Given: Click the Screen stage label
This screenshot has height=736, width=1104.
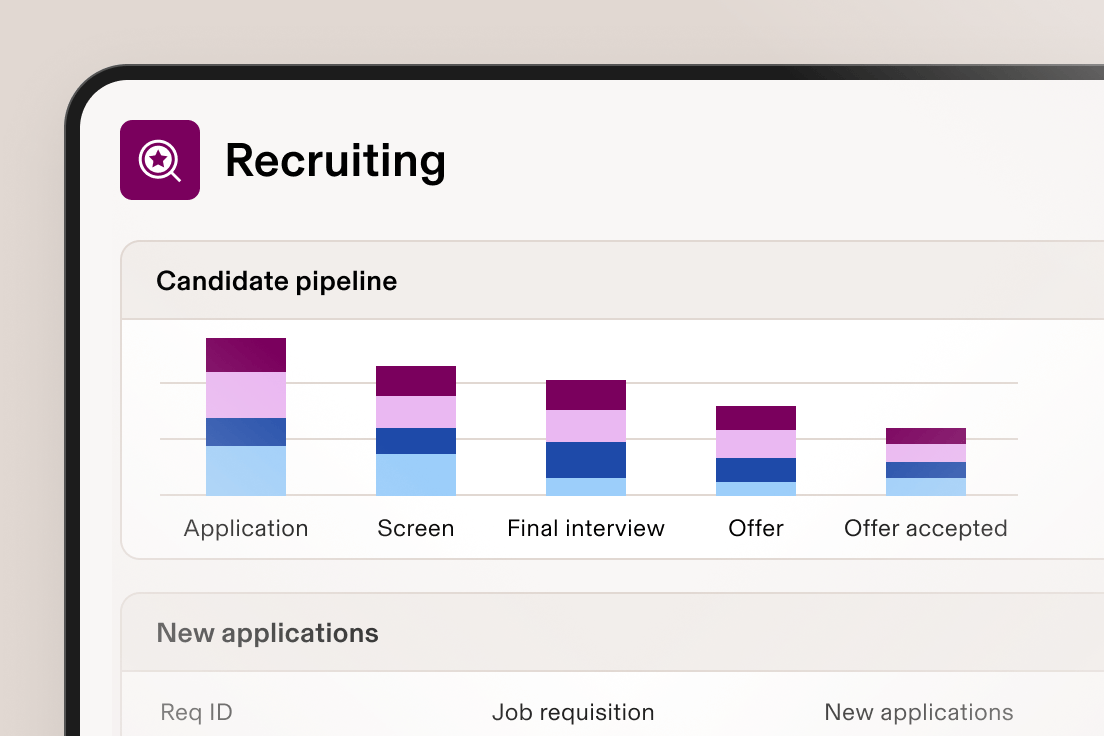Looking at the screenshot, I should (415, 528).
